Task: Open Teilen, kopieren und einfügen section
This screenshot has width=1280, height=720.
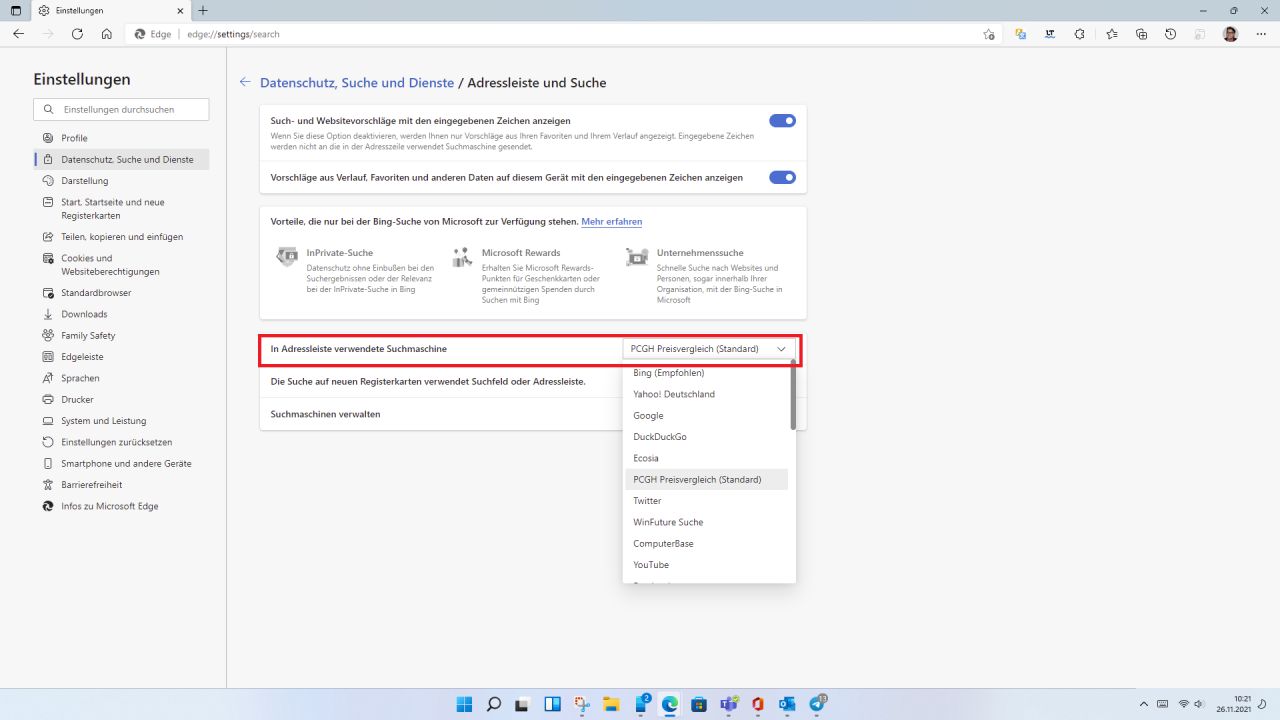Action: tap(121, 237)
